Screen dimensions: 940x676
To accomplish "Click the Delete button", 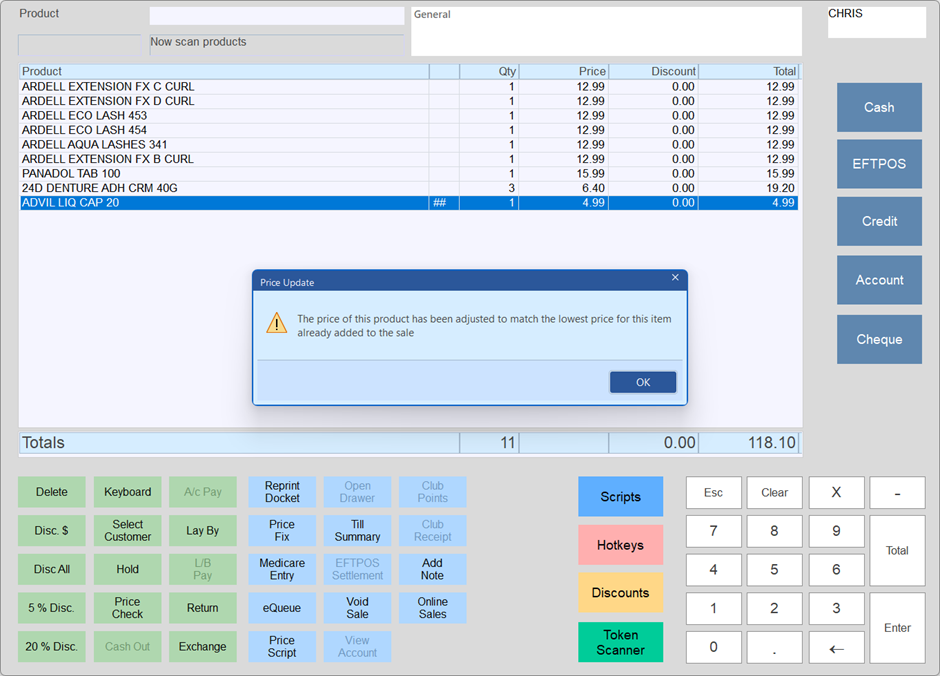I will click(52, 492).
